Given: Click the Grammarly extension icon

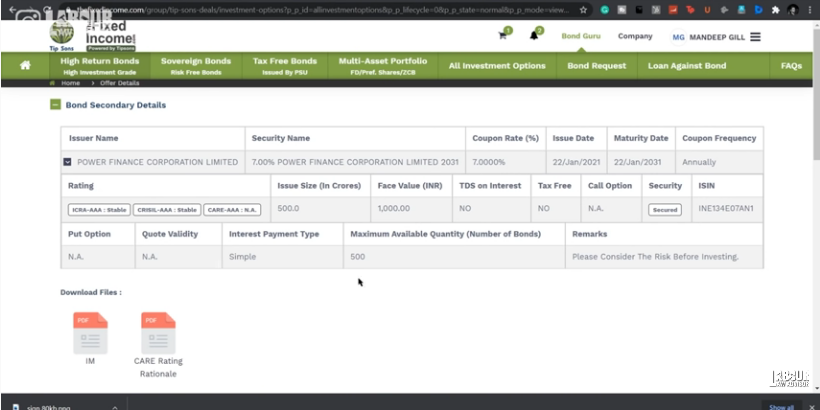Looking at the screenshot, I should tap(605, 9).
